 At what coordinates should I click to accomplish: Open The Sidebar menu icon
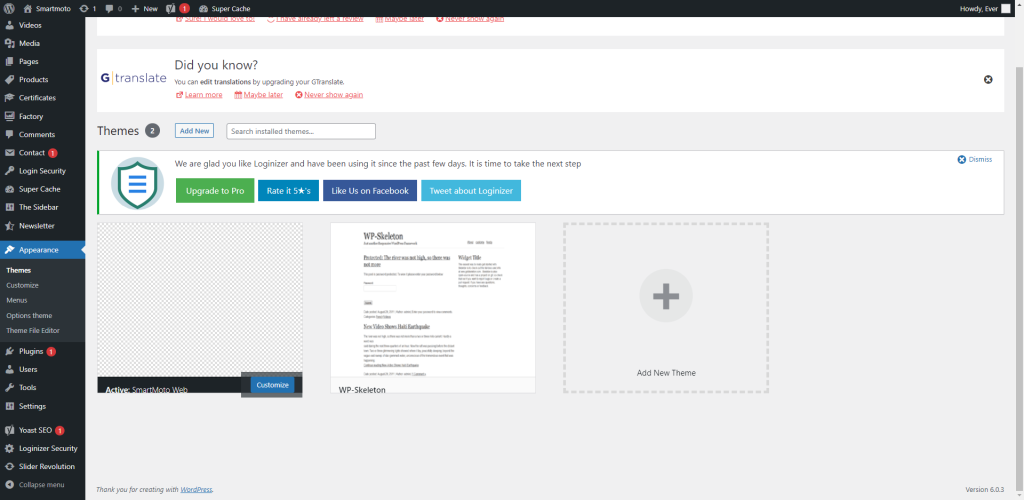coord(9,208)
